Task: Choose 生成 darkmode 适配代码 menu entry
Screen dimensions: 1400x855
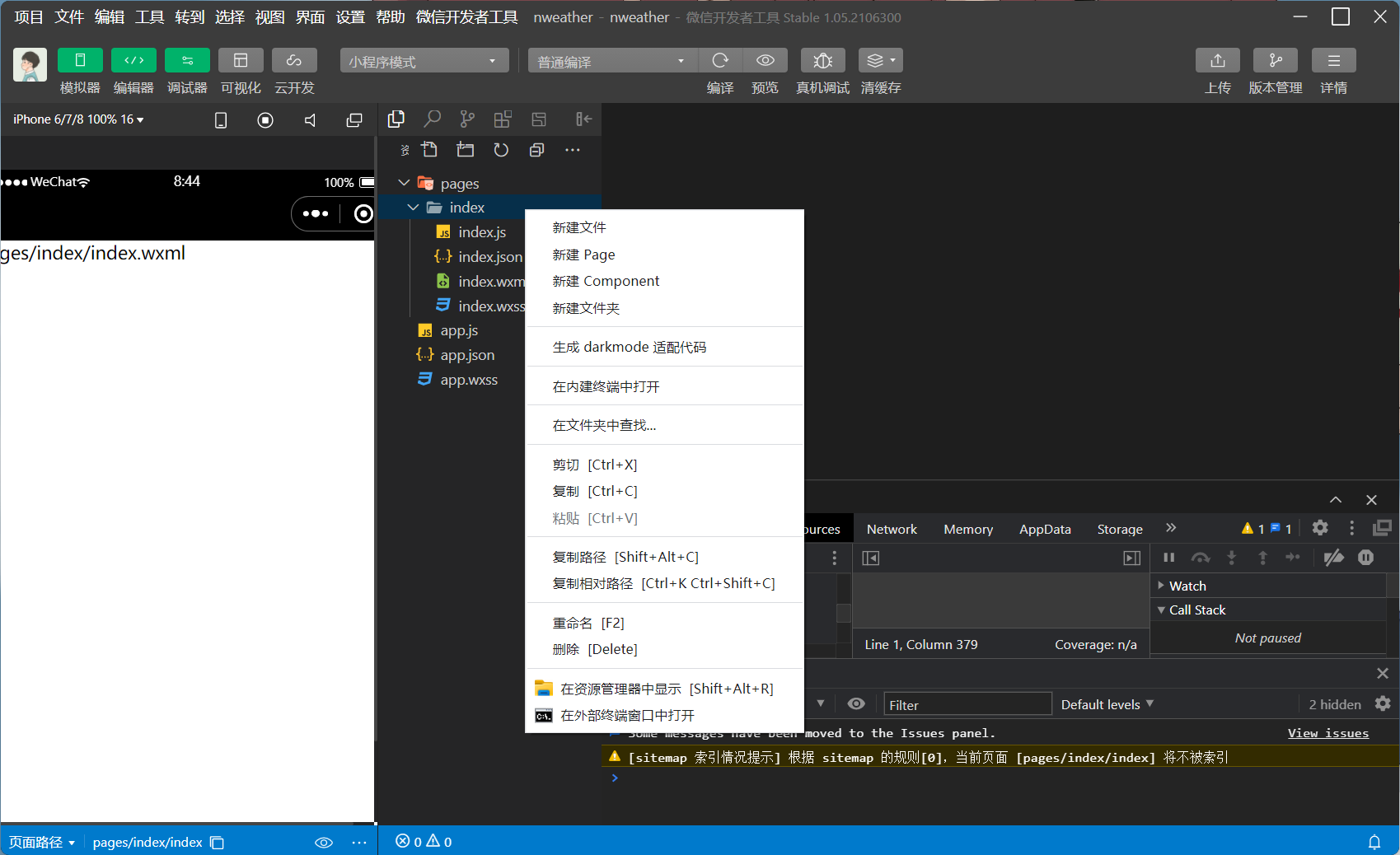Action: [665, 347]
